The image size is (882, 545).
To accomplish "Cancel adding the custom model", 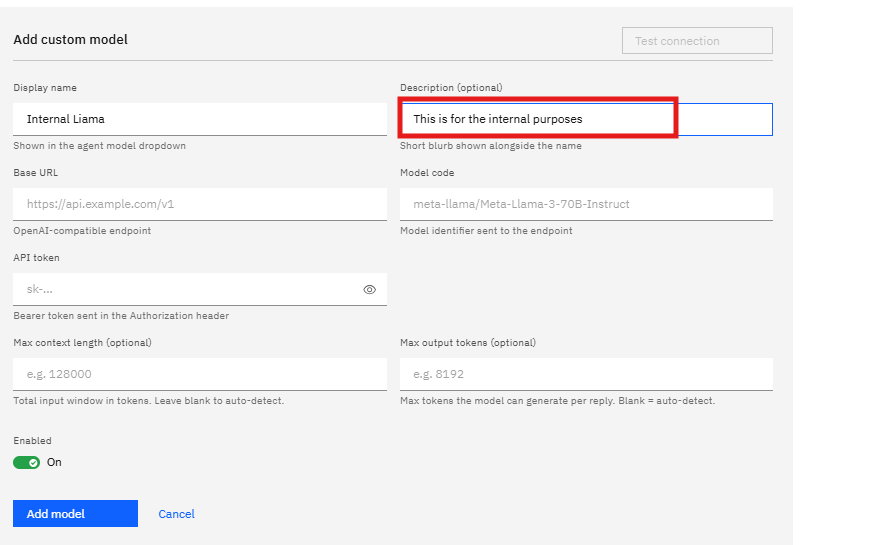I will 176,514.
